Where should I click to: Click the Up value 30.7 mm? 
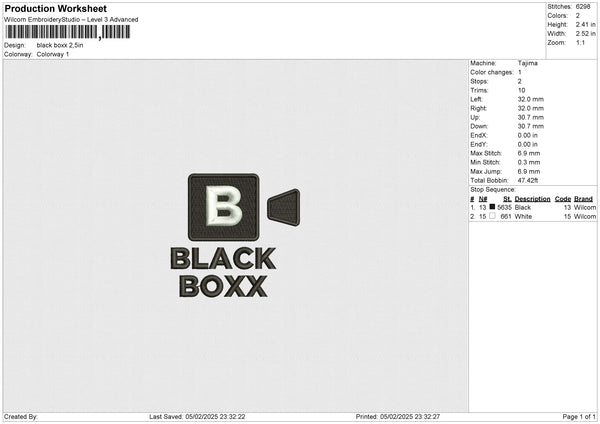(530, 117)
